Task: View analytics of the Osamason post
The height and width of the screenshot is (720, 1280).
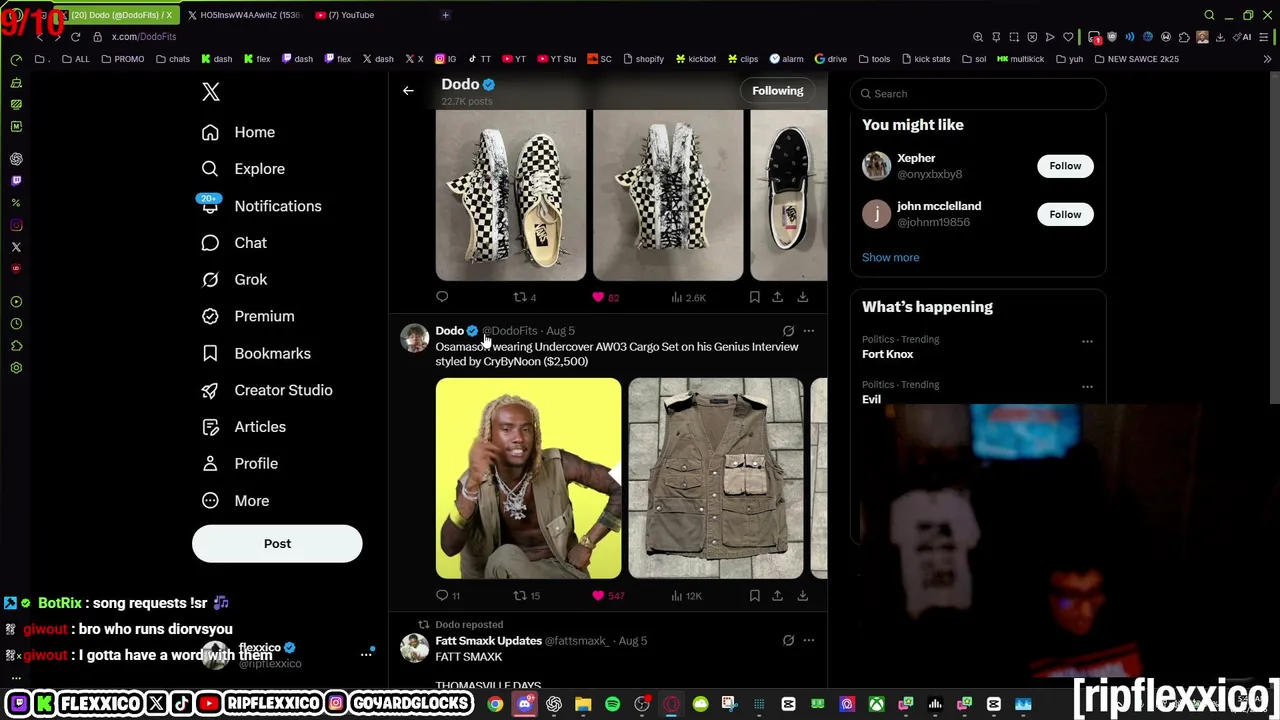Action: (x=686, y=596)
